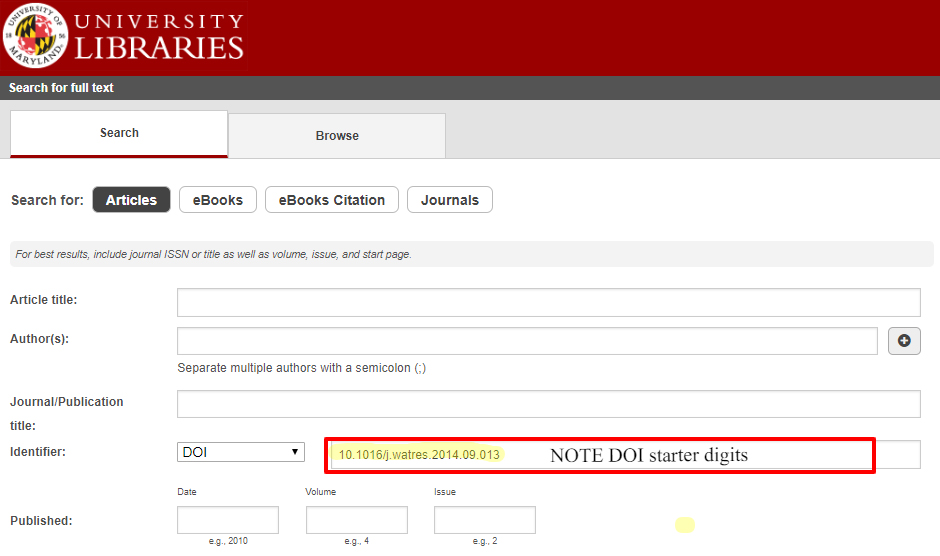Click the 'Separate multiple authors with a semicolon' hint
The width and height of the screenshot is (940, 556).
302,368
